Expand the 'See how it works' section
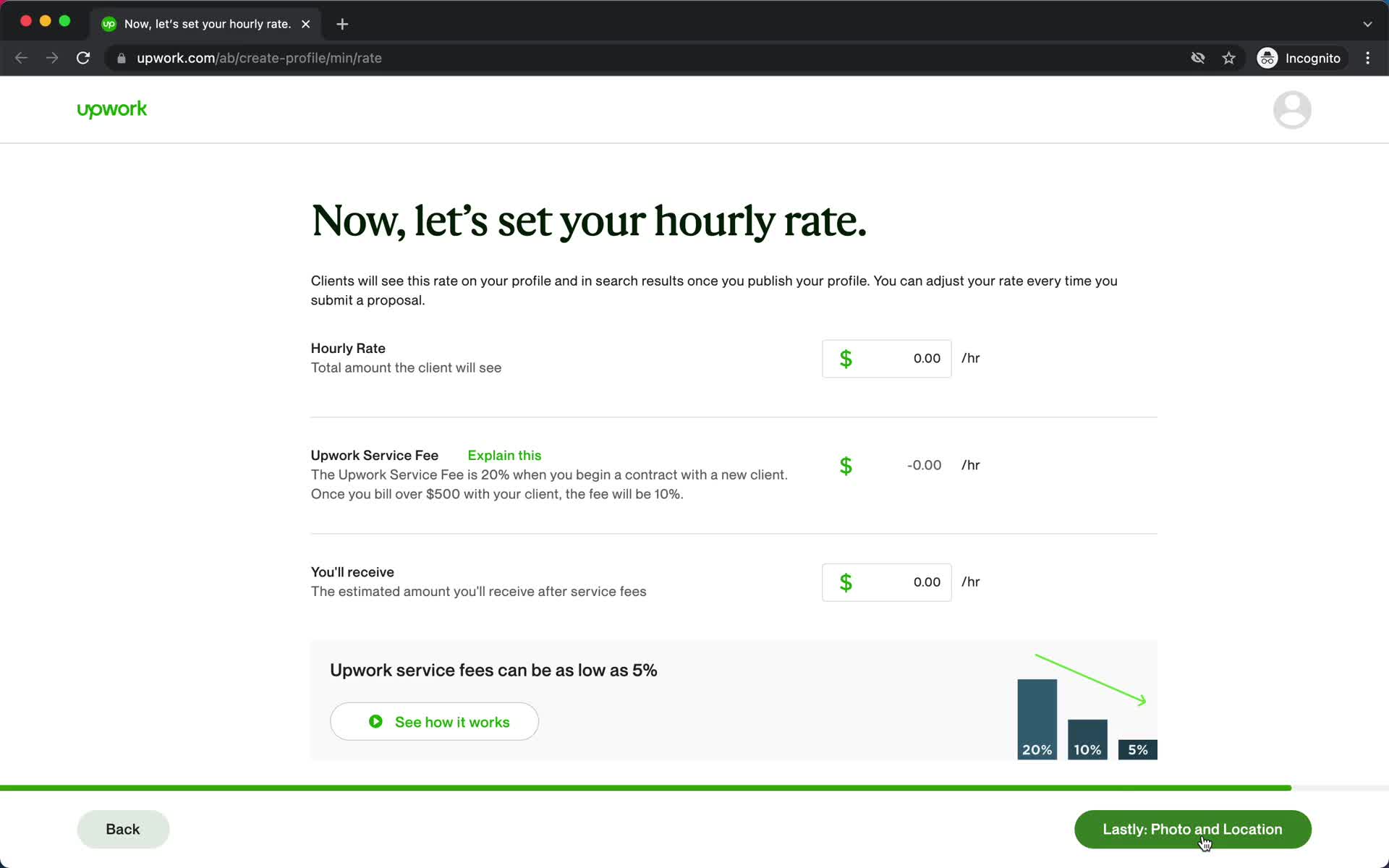 (434, 721)
